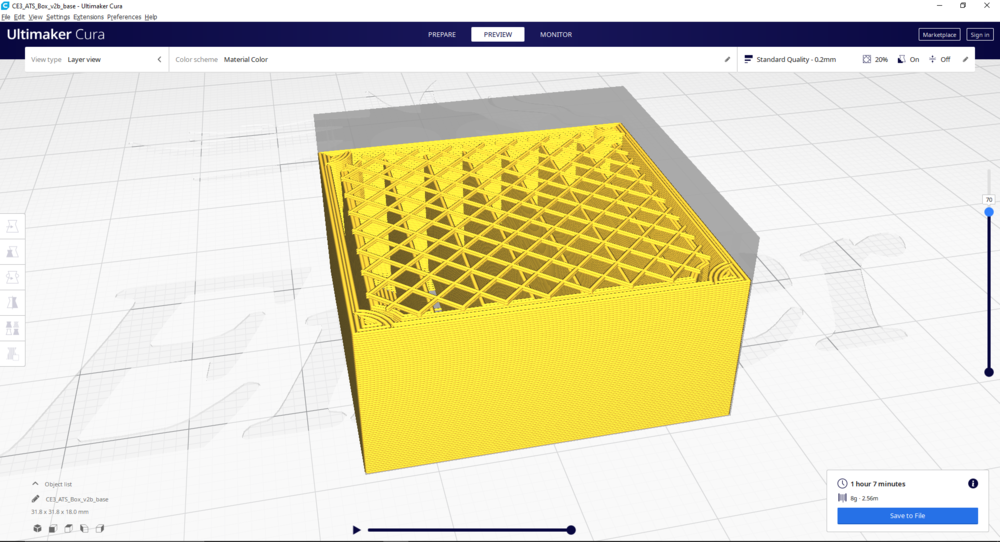Click the upper layer slider handle

point(989,212)
